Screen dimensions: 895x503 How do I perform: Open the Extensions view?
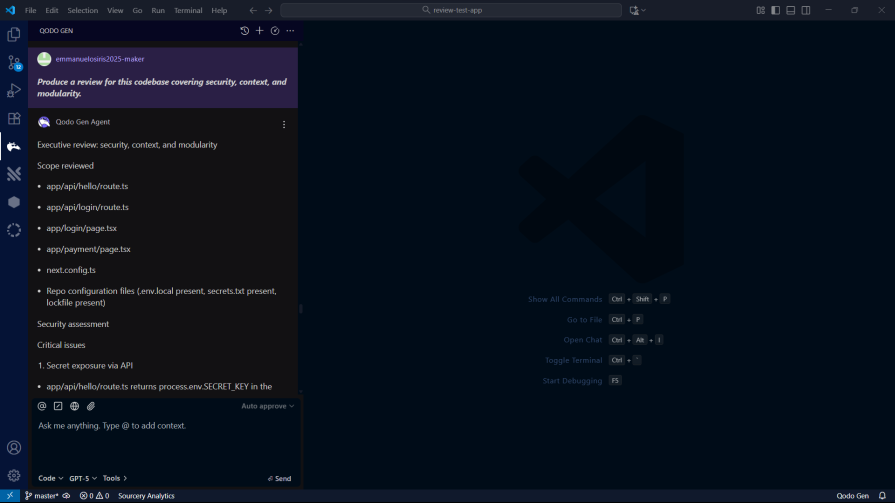click(x=14, y=118)
